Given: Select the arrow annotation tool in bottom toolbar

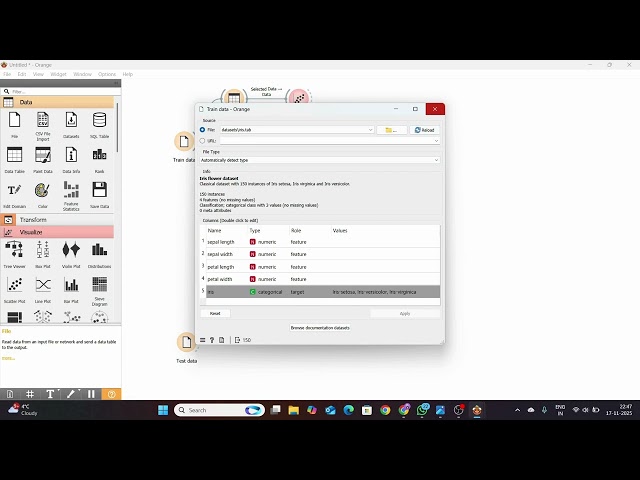Looking at the screenshot, I should click(x=71, y=394).
